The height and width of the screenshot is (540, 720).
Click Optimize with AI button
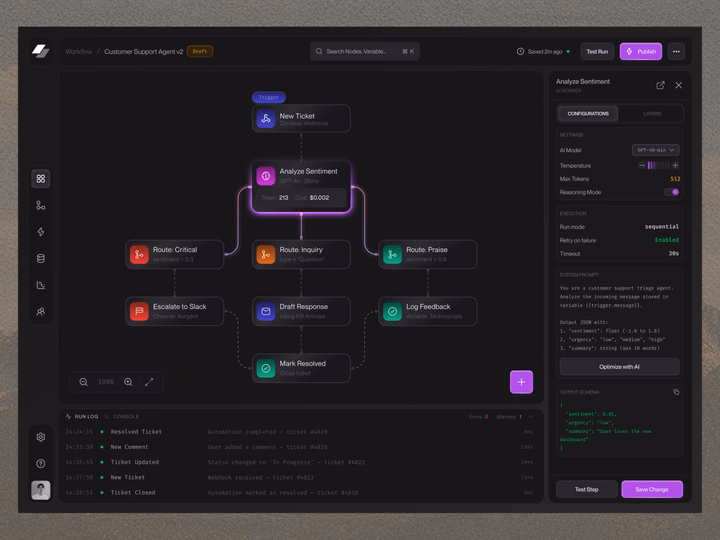[x=619, y=366]
